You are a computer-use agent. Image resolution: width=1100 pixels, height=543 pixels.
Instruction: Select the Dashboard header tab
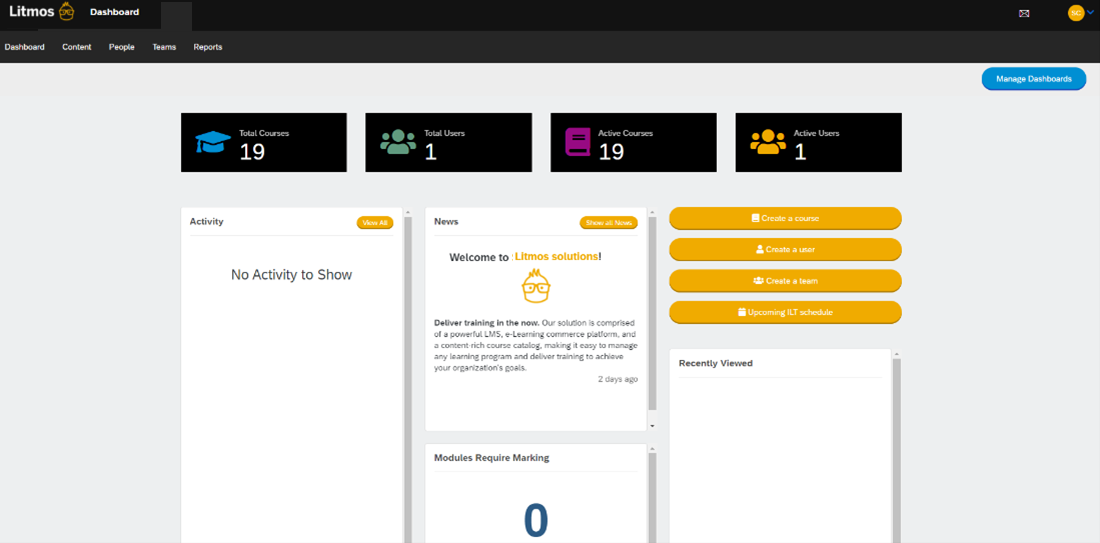(x=114, y=12)
